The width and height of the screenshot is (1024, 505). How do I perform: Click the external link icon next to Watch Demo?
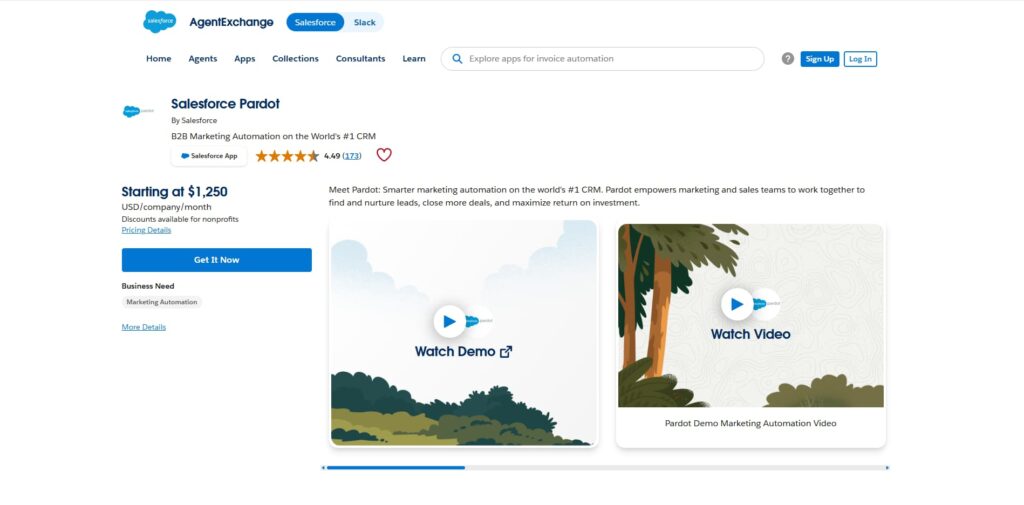[506, 352]
